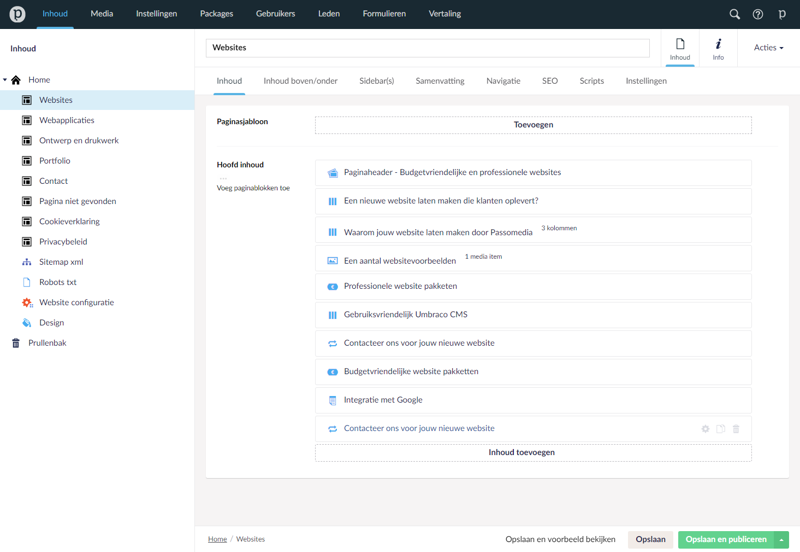Delete the last 'Contacteer ons' block via trash icon
This screenshot has width=800, height=552.
tap(736, 429)
